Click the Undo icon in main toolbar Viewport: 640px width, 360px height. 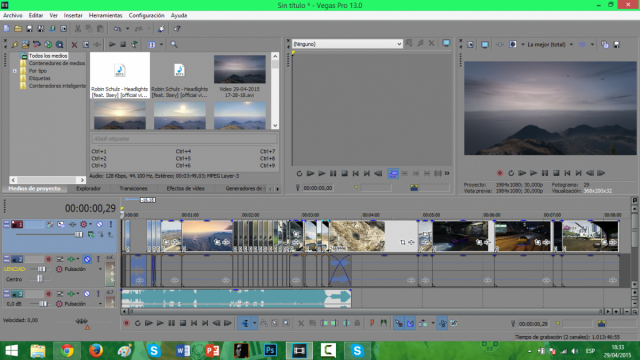118,29
